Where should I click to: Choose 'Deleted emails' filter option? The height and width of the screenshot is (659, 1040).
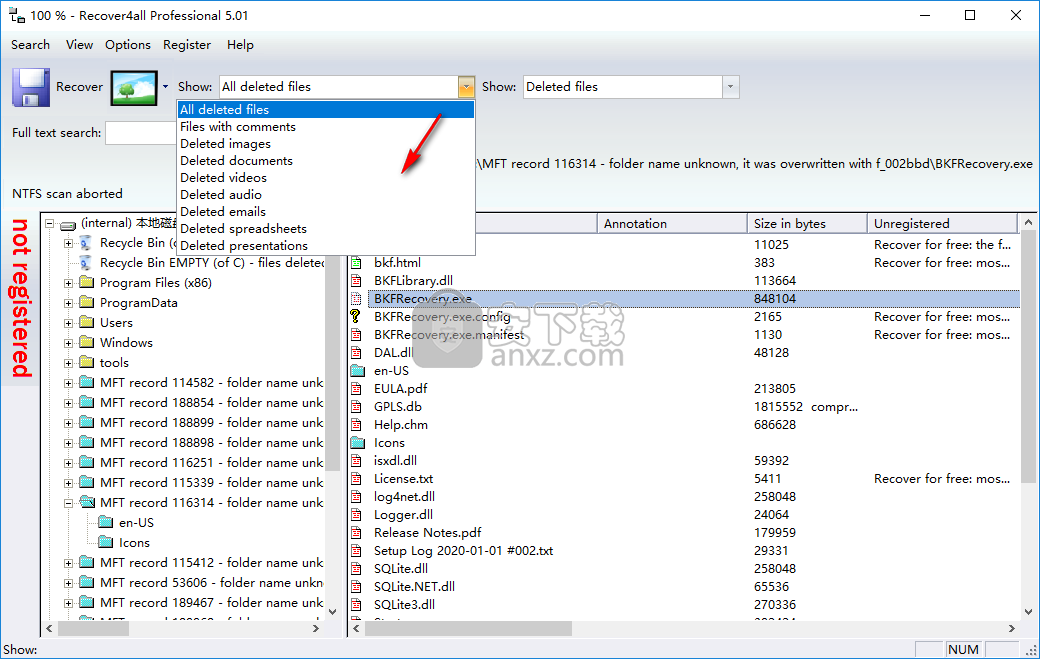tap(326, 211)
